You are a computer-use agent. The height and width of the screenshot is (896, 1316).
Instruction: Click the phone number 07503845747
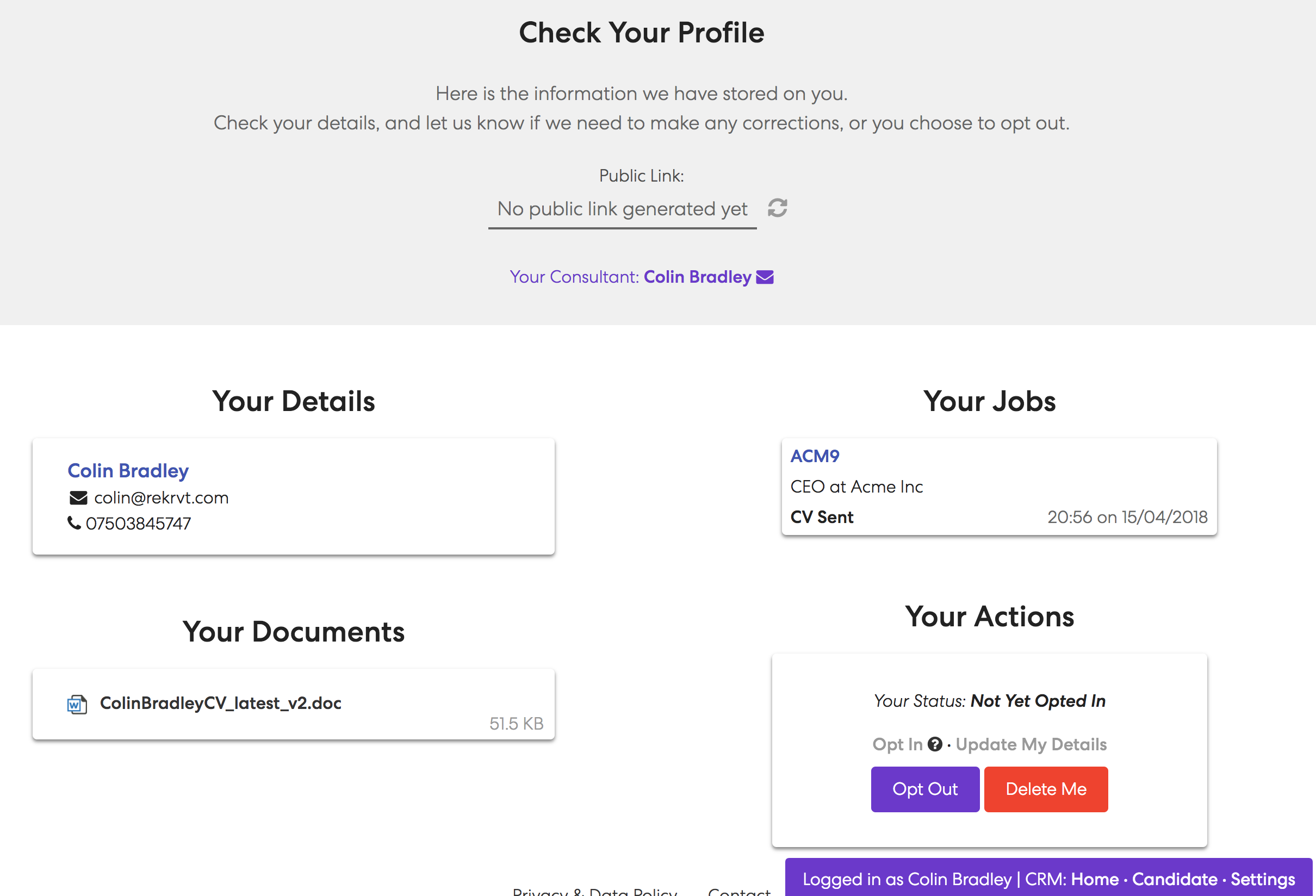pyautogui.click(x=138, y=524)
